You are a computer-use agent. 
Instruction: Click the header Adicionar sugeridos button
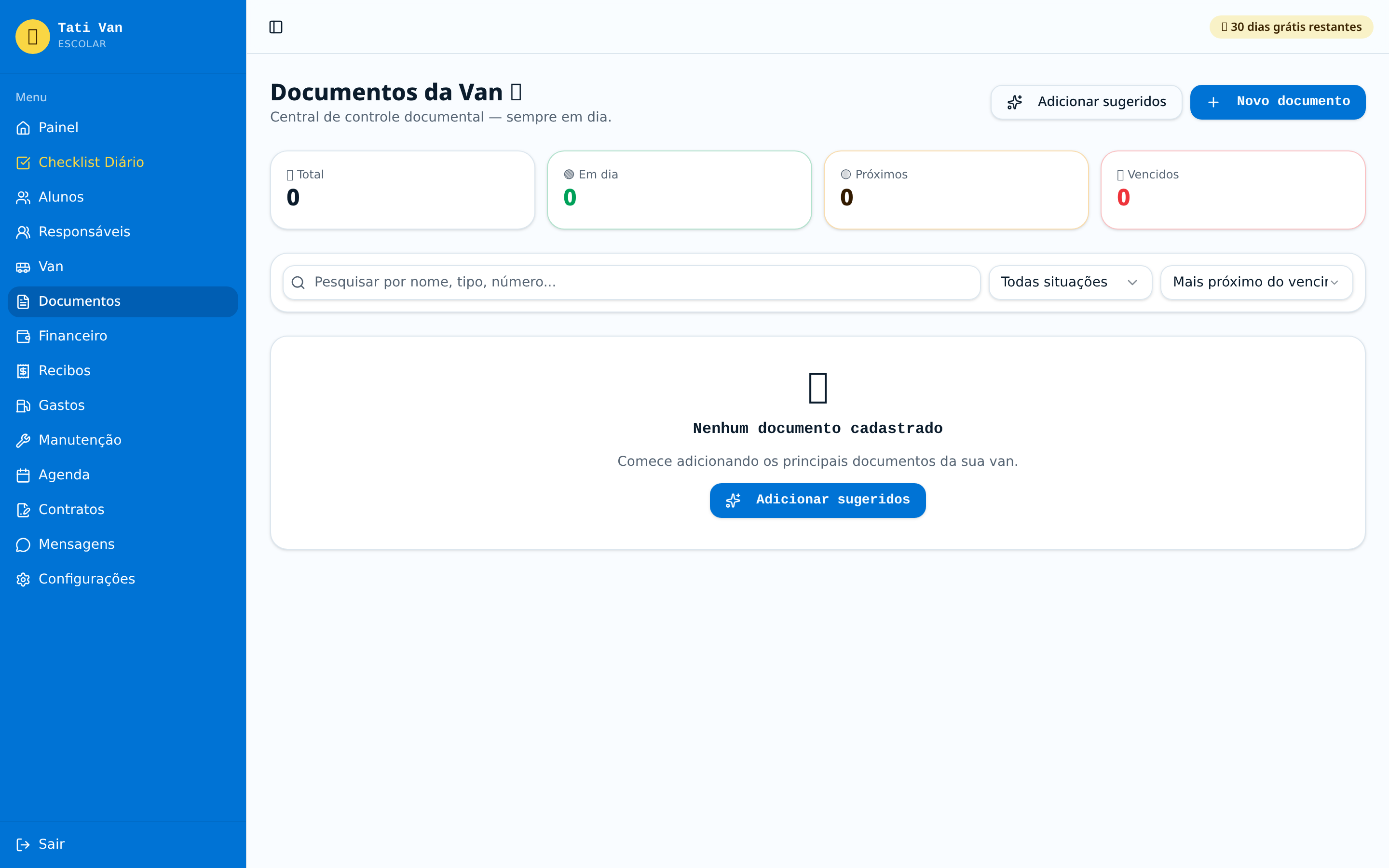[1086, 102]
